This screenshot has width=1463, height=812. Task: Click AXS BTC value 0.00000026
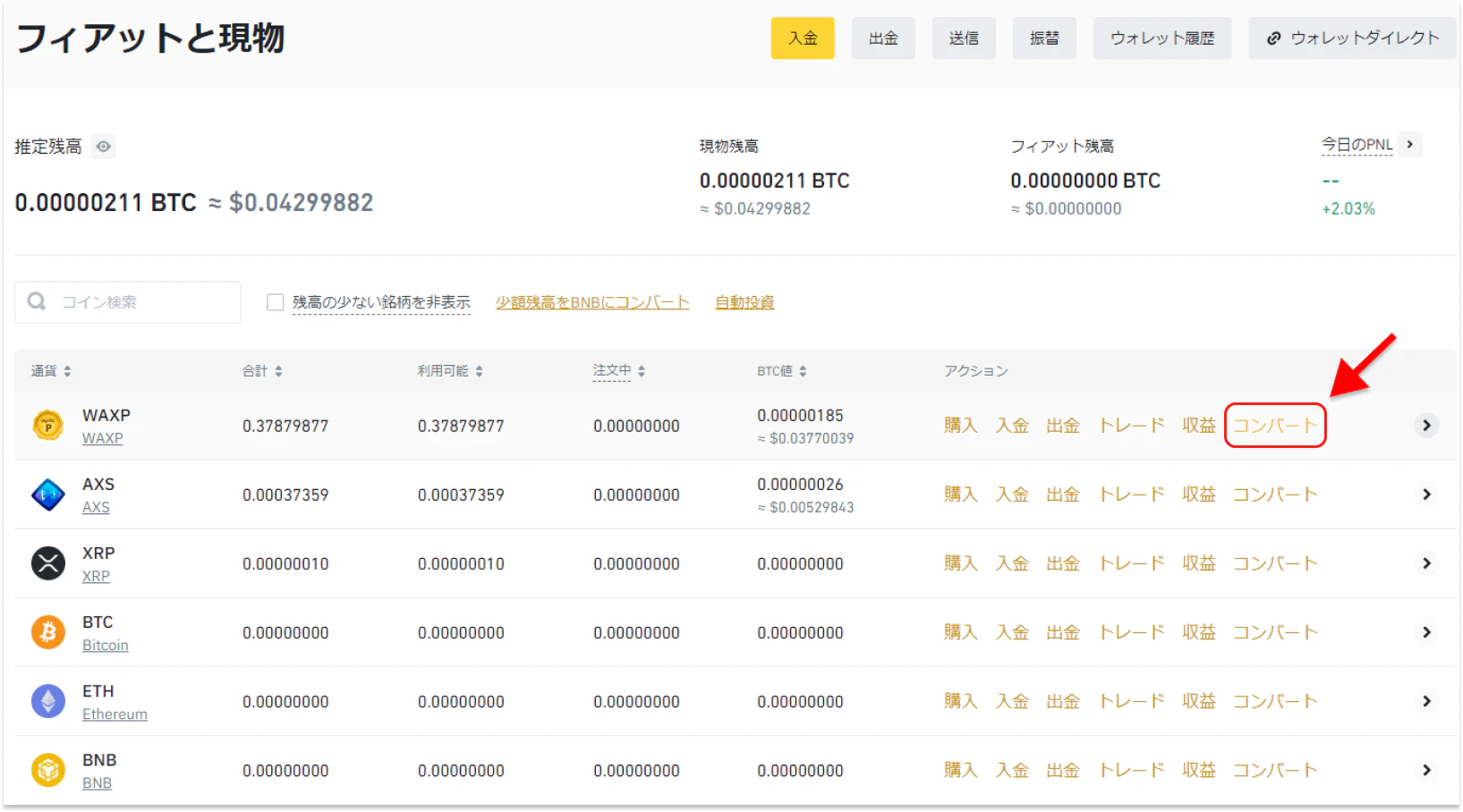pos(800,484)
